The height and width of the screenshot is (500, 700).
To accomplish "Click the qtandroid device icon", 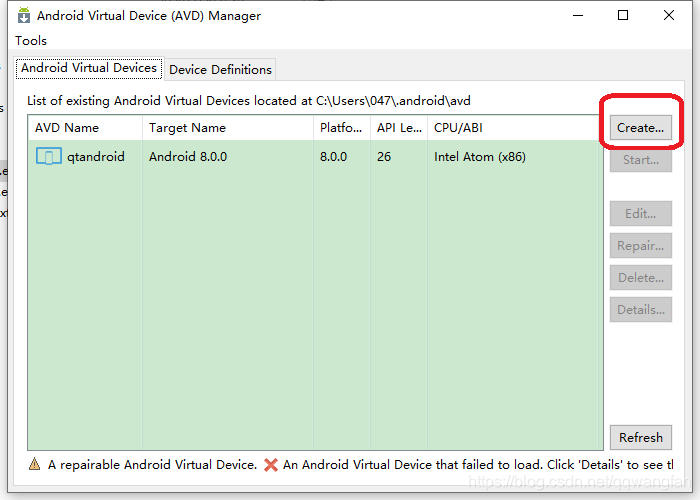I will pyautogui.click(x=49, y=157).
